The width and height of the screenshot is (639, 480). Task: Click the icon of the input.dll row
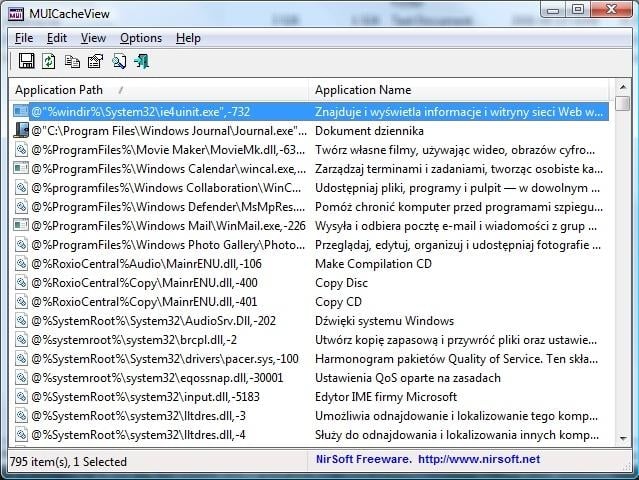pos(21,396)
